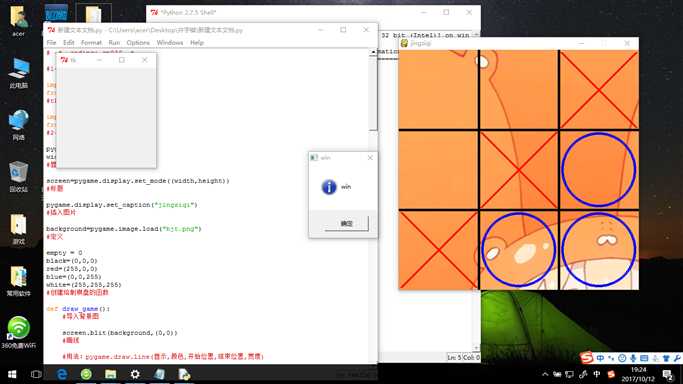The height and width of the screenshot is (384, 683).
Task: Click the Sogou S icon in system tray
Action: click(612, 374)
